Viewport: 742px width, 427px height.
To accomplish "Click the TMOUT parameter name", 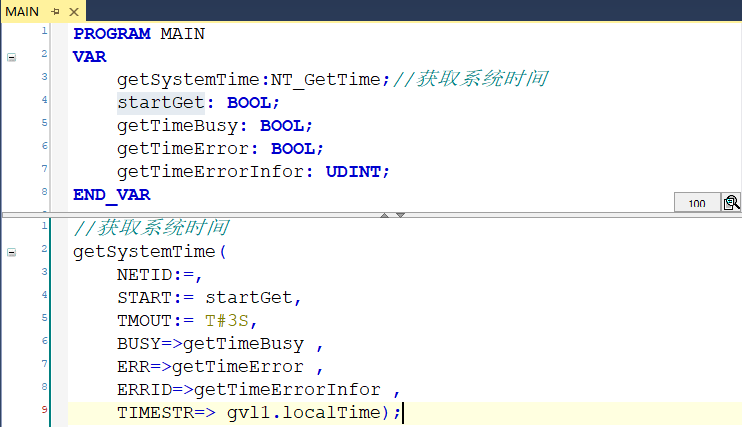I will (144, 321).
